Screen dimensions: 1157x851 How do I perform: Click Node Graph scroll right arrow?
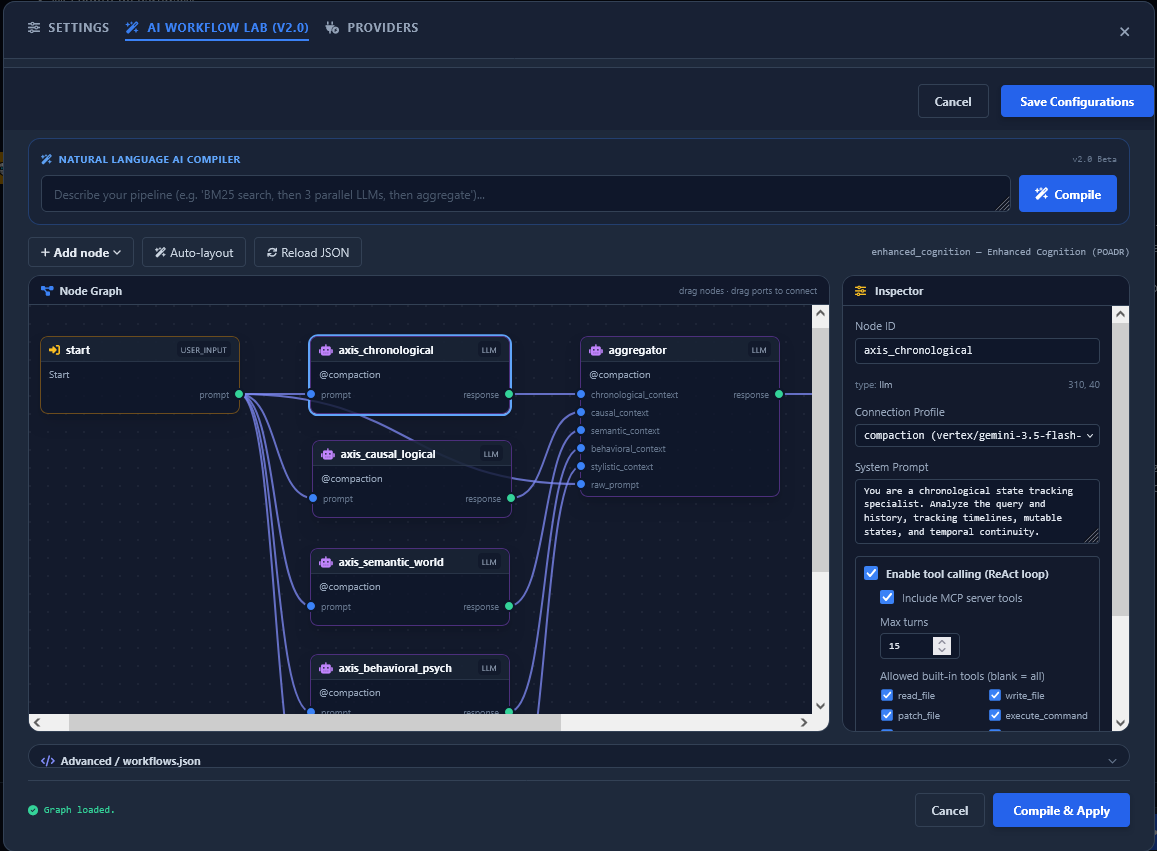804,723
